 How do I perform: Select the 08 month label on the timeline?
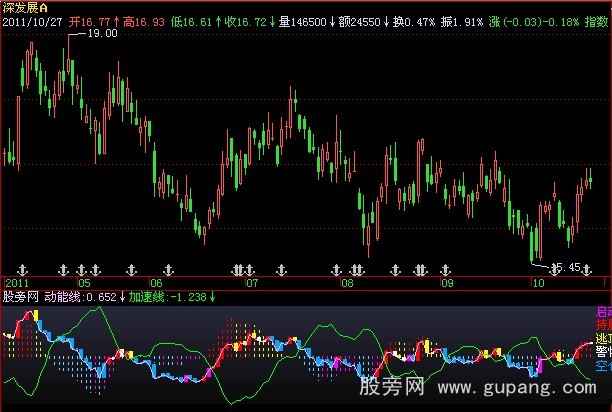point(347,282)
